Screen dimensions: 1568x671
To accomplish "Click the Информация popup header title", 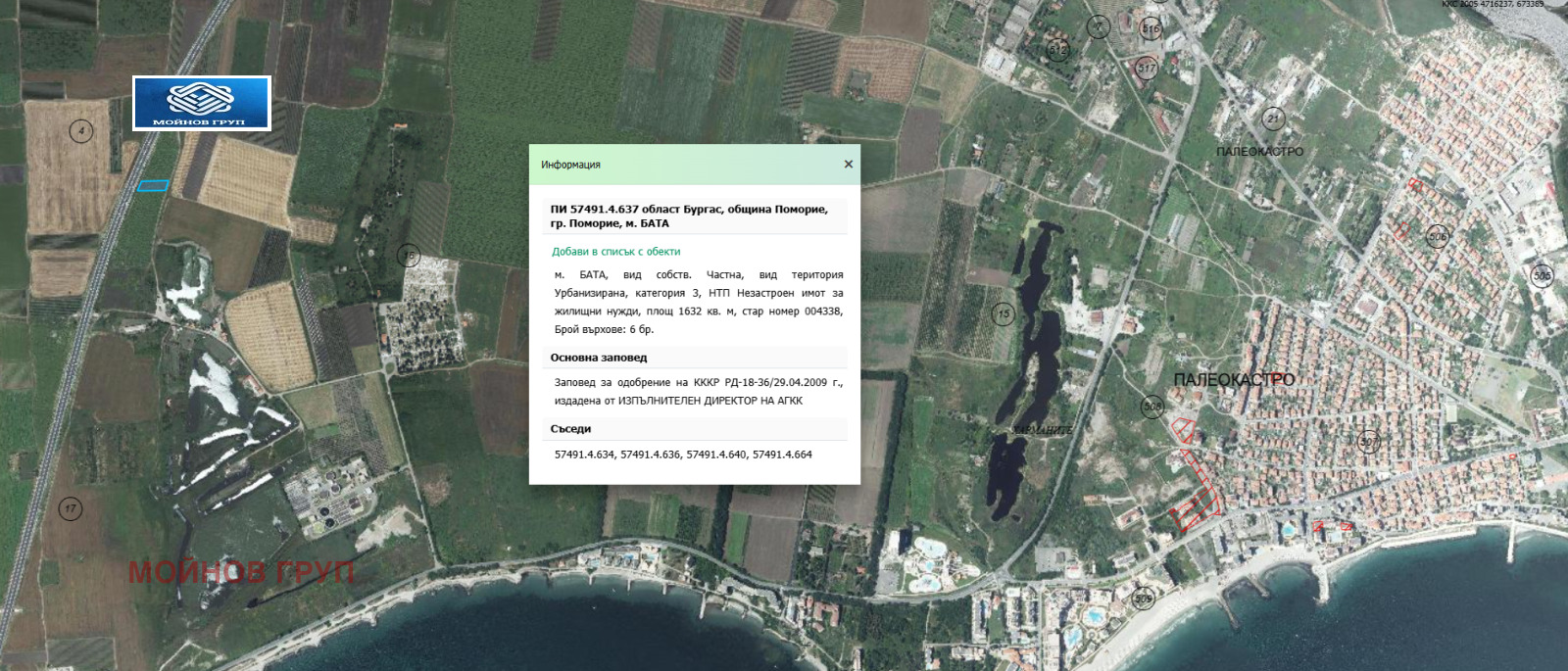I will 570,165.
